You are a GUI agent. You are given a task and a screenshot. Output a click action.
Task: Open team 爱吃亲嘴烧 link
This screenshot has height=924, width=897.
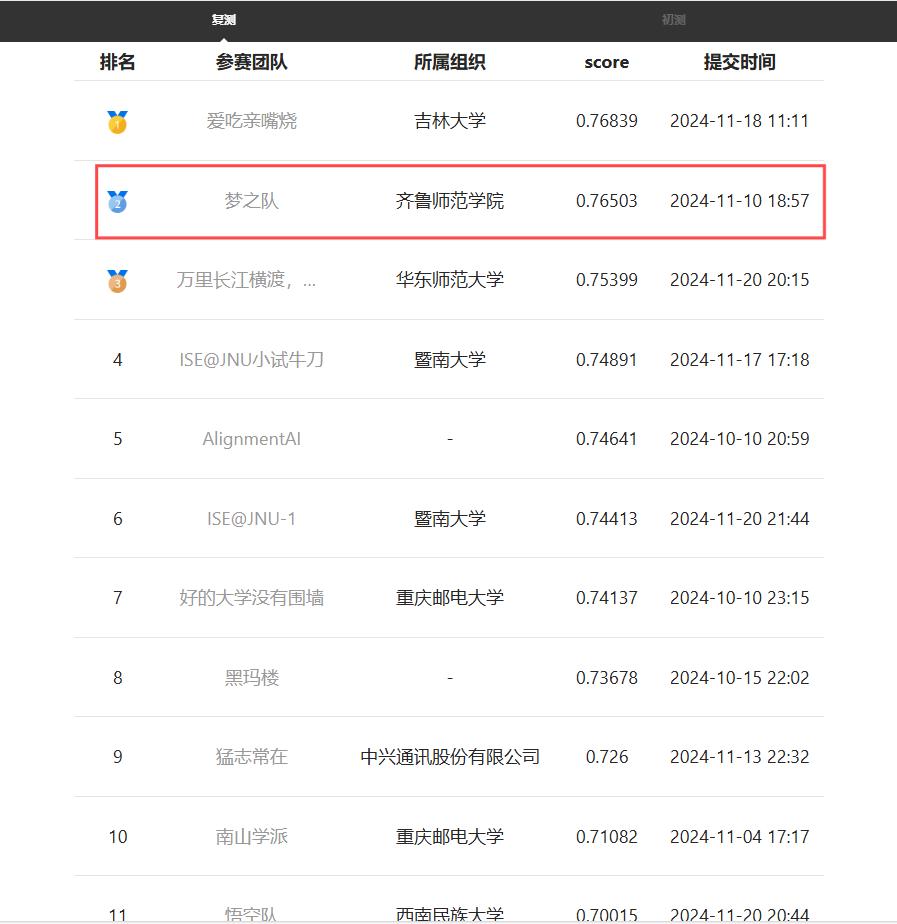tap(252, 122)
